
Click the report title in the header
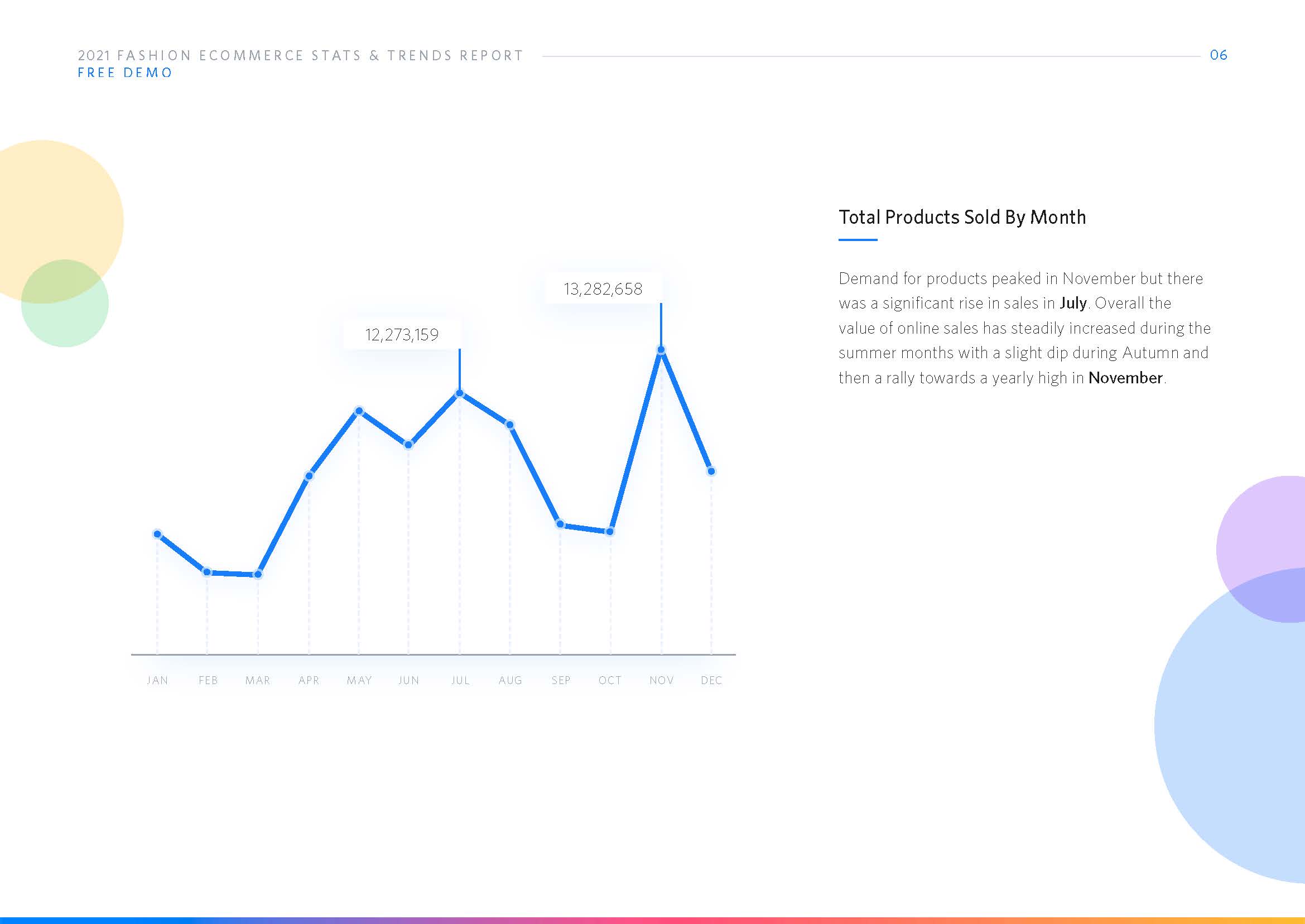[300, 55]
